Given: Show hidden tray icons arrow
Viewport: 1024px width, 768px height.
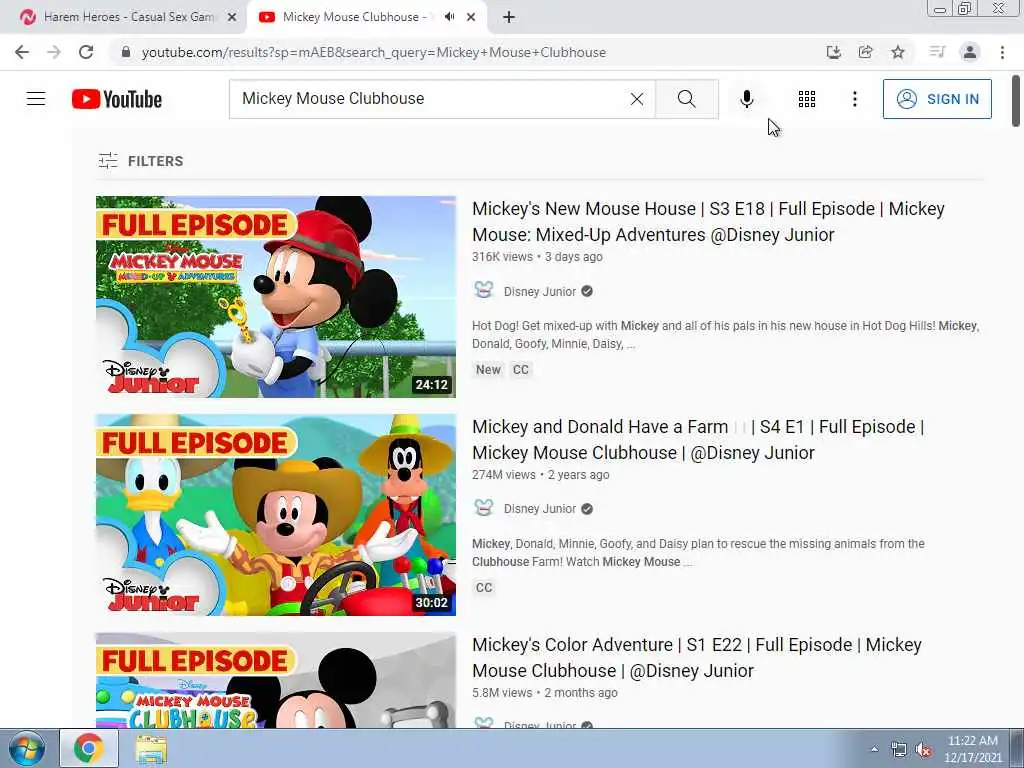Looking at the screenshot, I should [874, 749].
